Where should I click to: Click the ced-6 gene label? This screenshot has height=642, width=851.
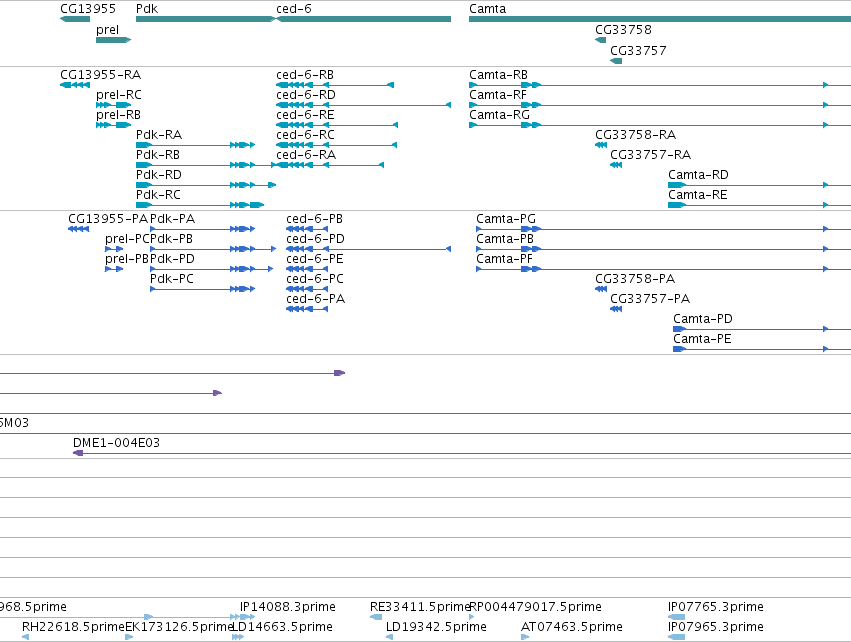(294, 9)
